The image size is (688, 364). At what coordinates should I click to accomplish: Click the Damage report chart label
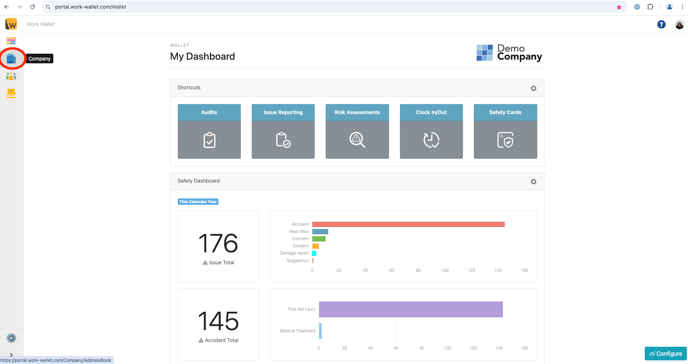pos(294,253)
